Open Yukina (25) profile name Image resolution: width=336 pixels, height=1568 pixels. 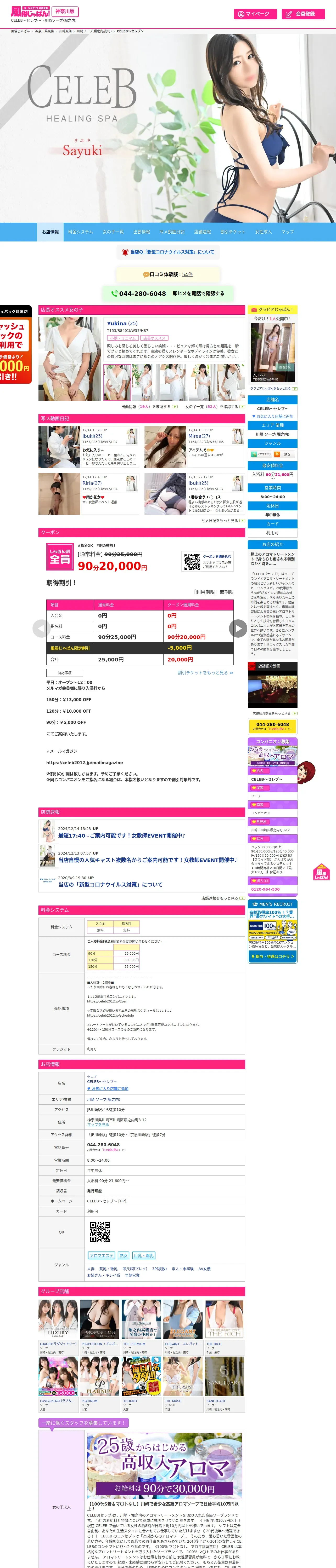[x=122, y=323]
